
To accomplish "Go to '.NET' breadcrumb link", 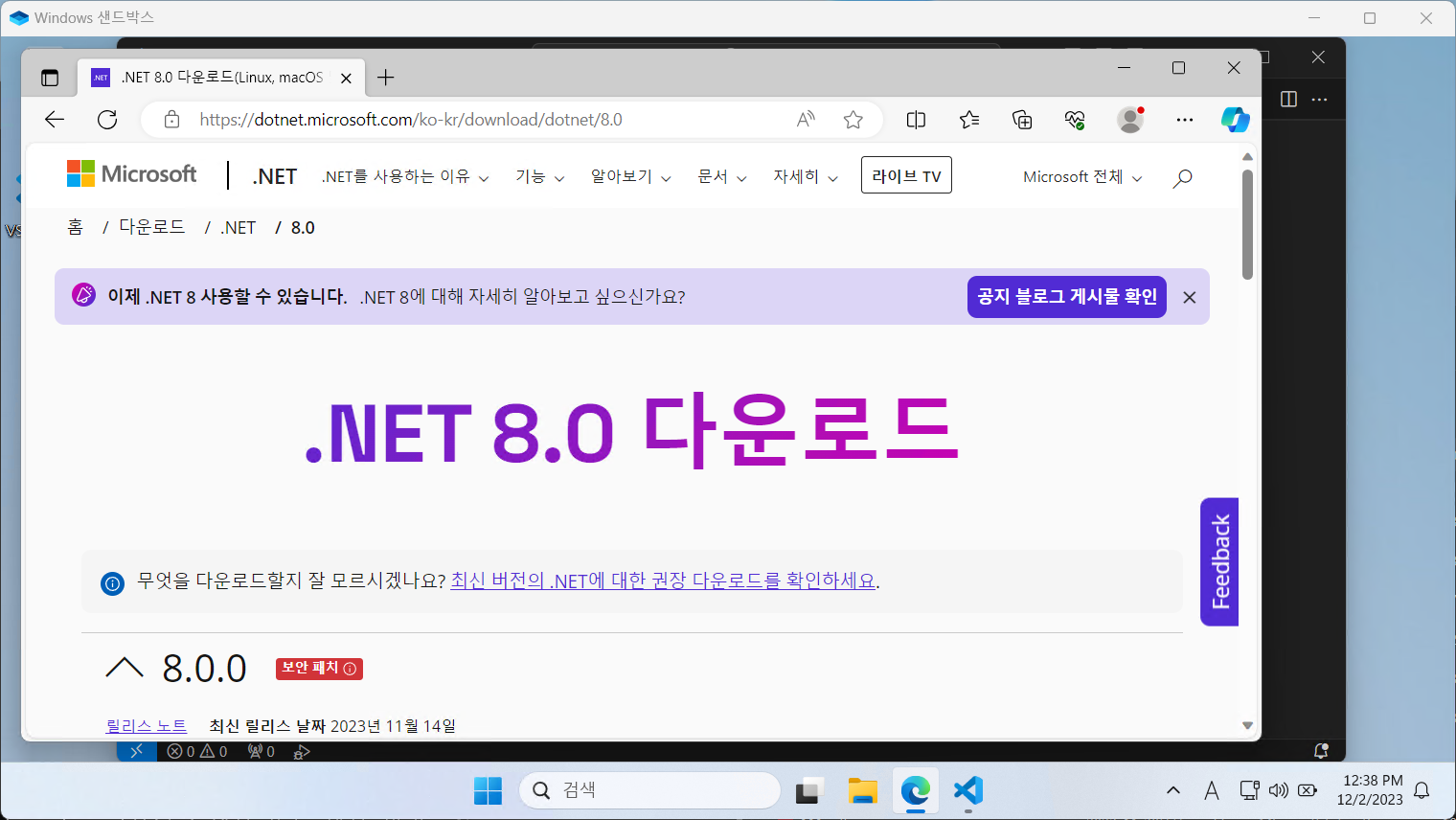I will coord(239,228).
